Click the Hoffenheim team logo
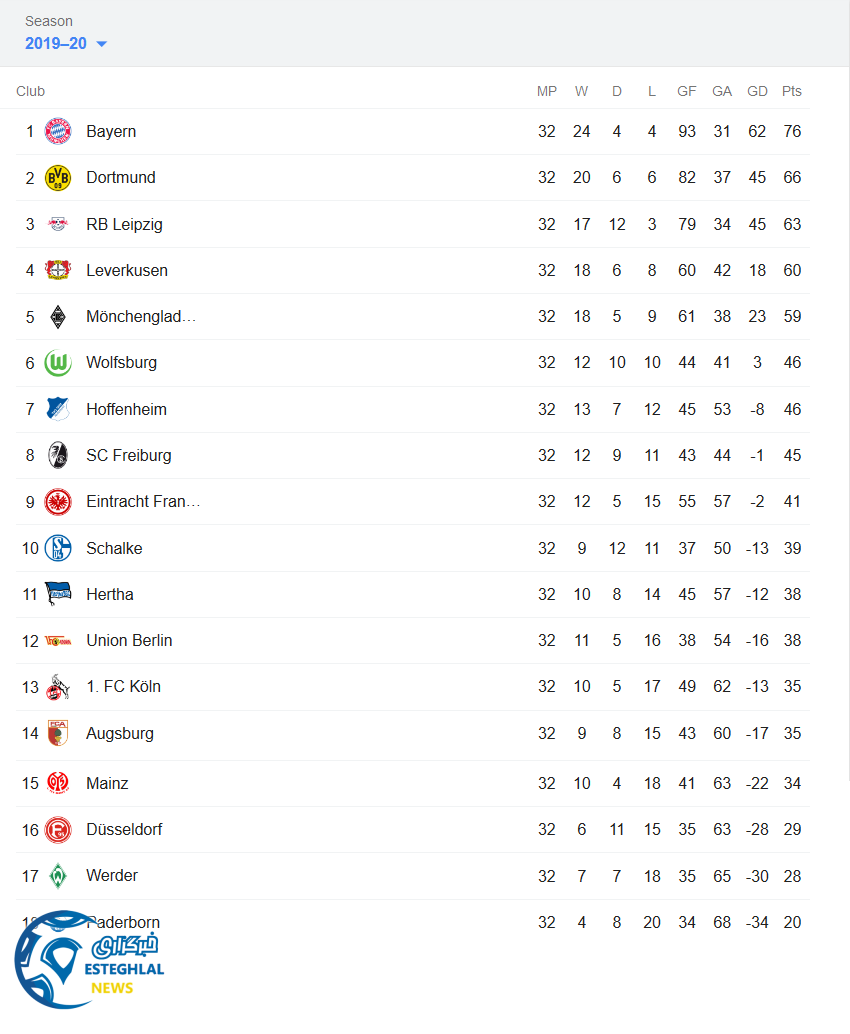The height and width of the screenshot is (1034, 850). 58,409
